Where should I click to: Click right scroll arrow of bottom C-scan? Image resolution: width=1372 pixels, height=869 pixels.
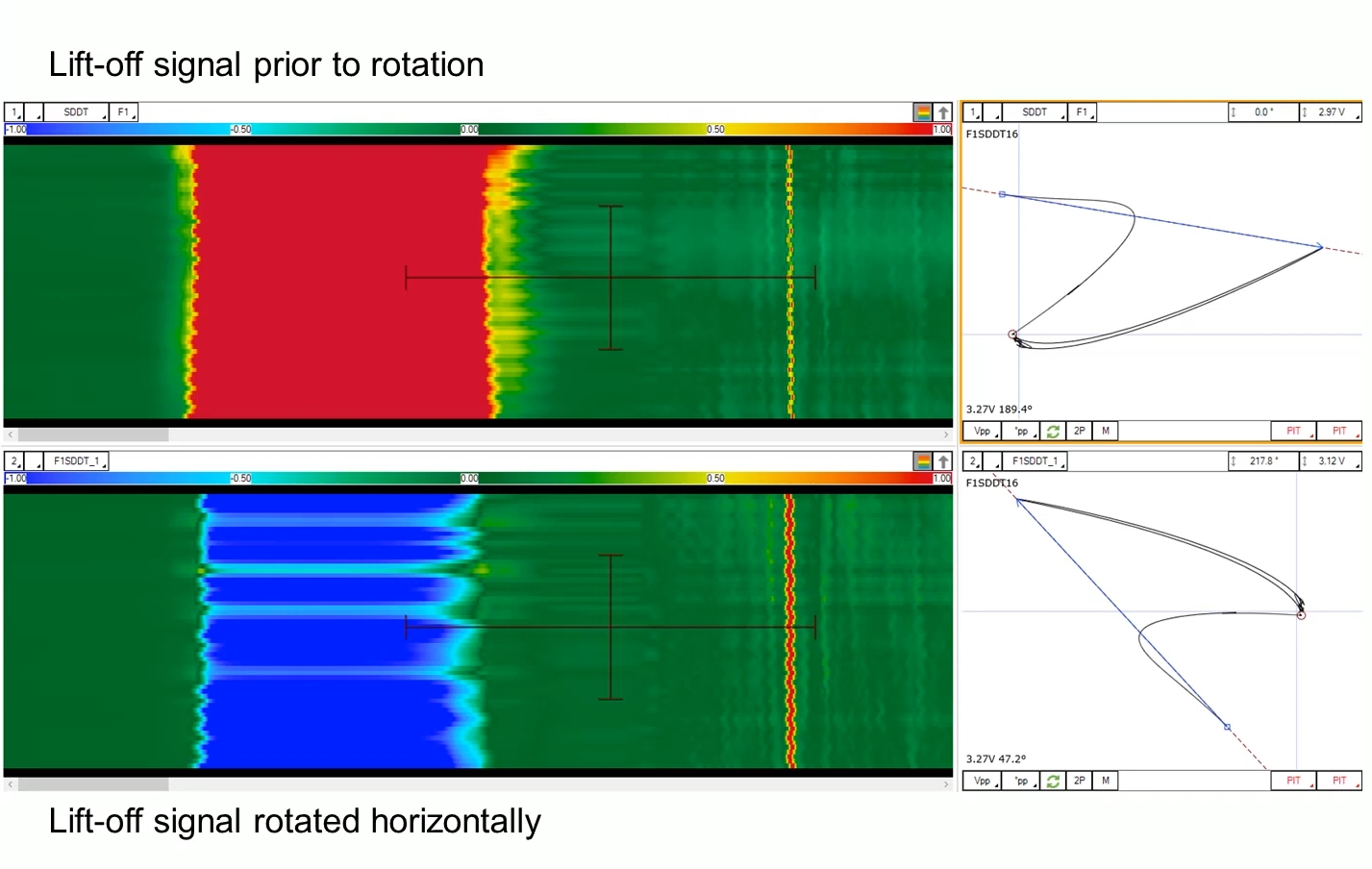pos(946,784)
